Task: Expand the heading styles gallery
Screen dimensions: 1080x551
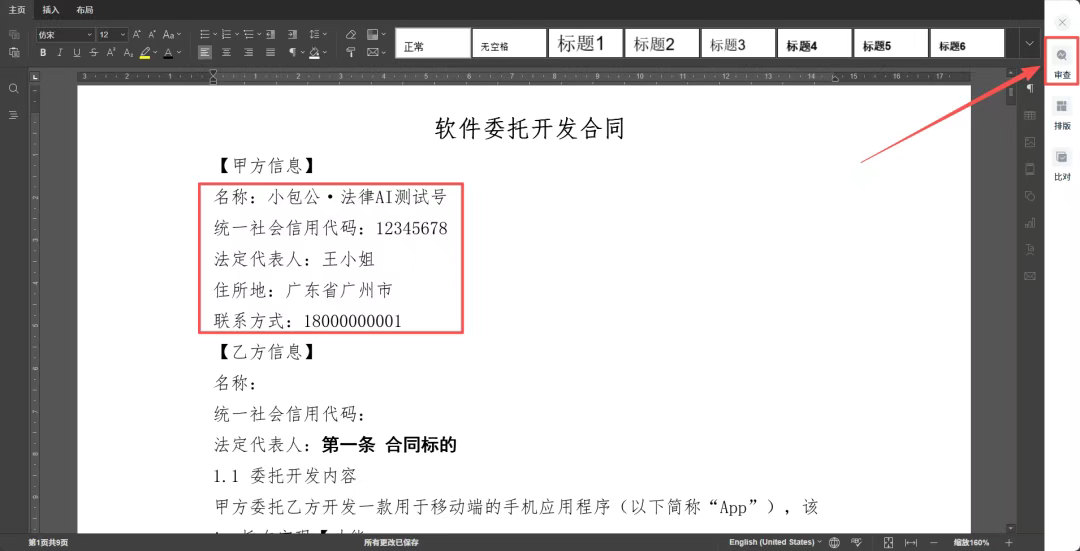Action: [1030, 43]
